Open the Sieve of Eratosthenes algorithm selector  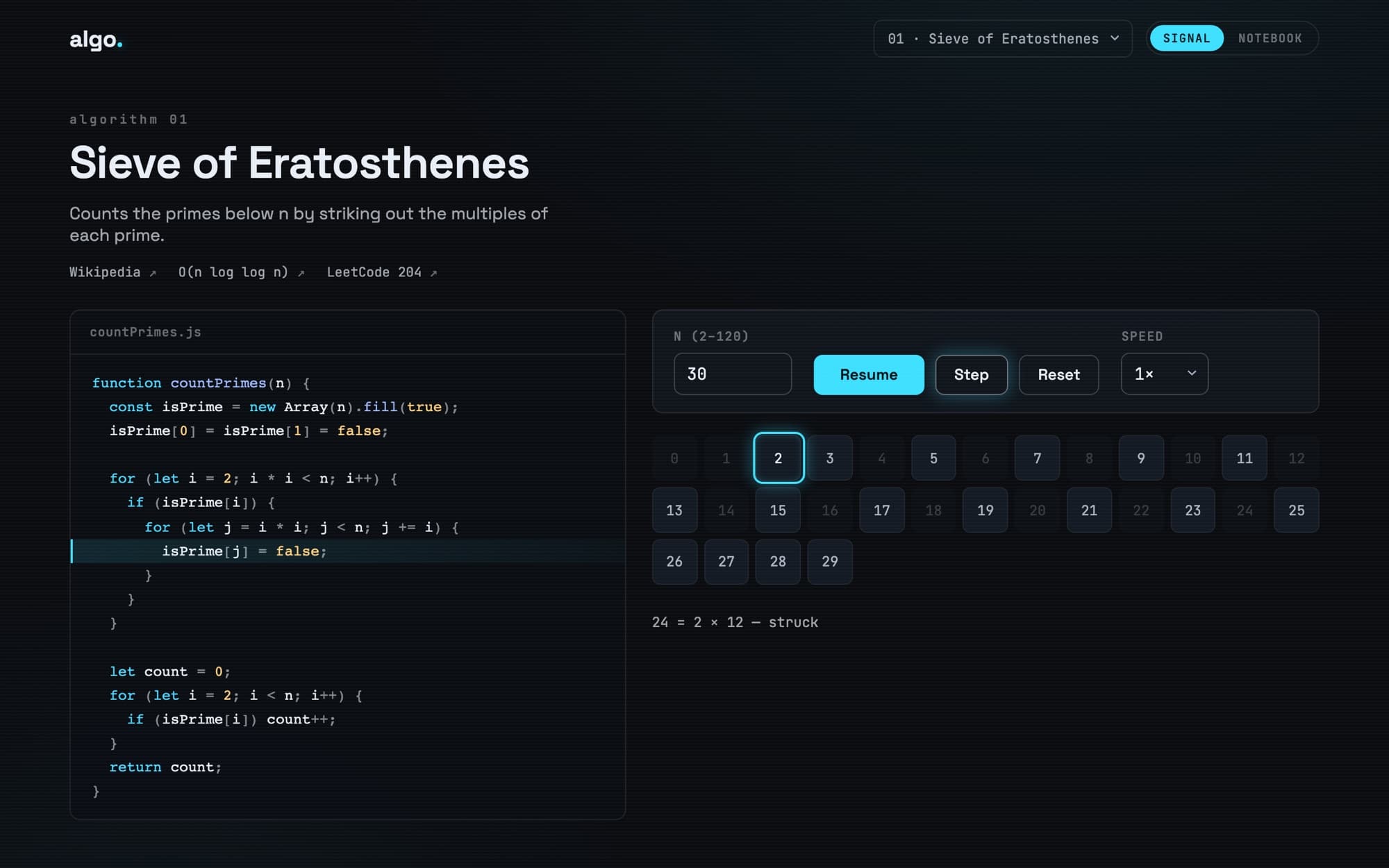tap(1003, 38)
